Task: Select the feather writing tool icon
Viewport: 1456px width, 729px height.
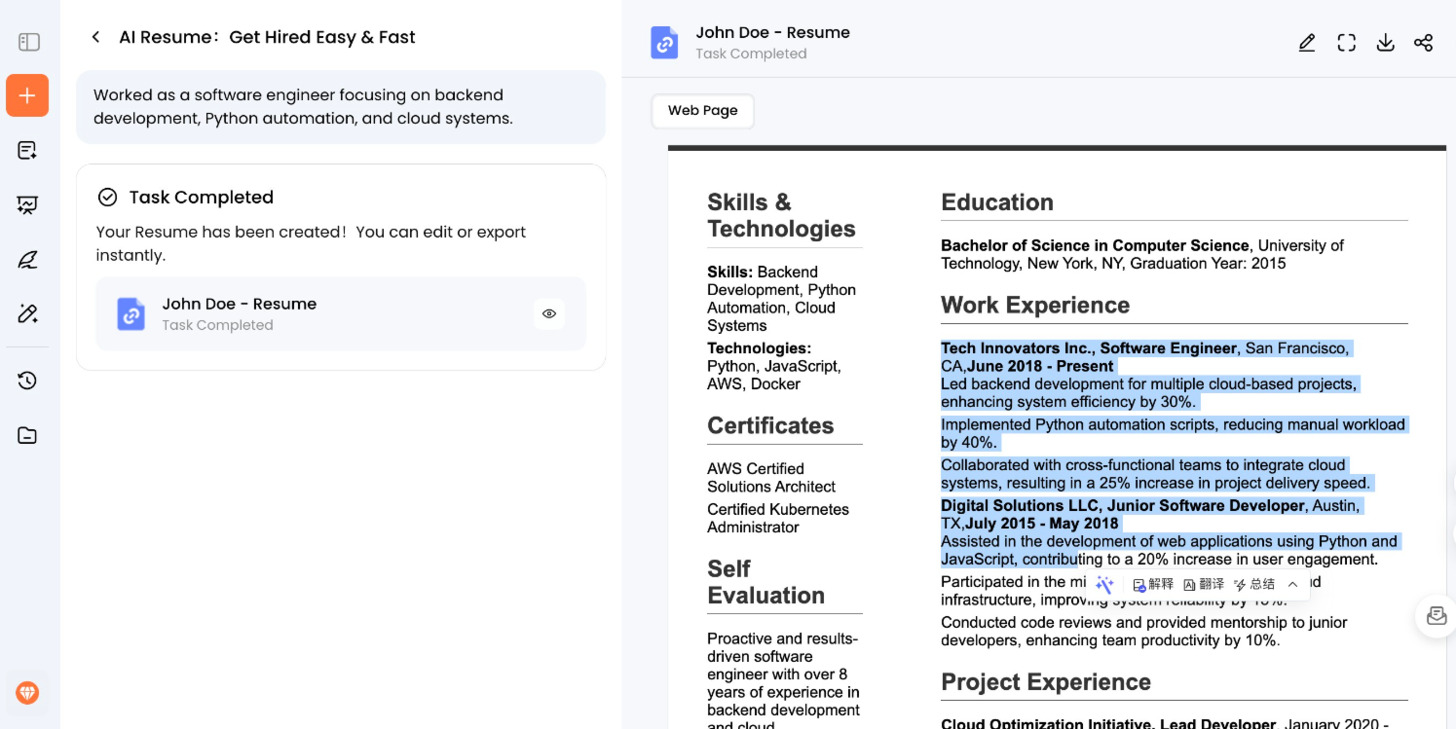Action: (27, 260)
